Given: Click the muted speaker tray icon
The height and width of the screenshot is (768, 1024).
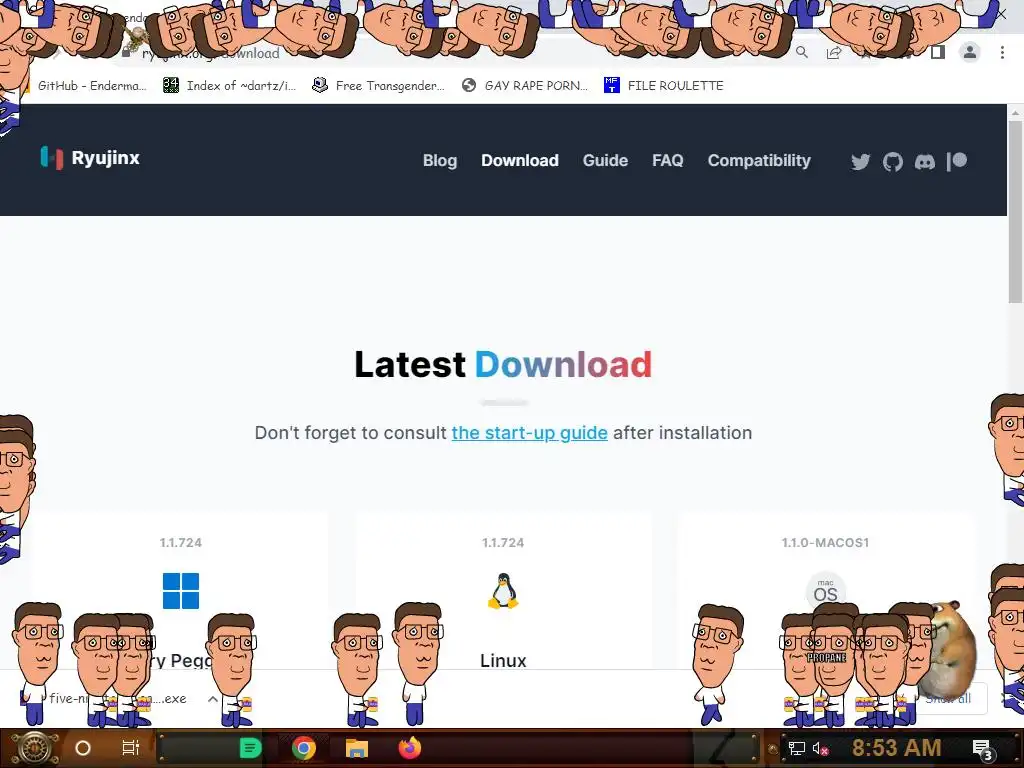Looking at the screenshot, I should [x=820, y=748].
